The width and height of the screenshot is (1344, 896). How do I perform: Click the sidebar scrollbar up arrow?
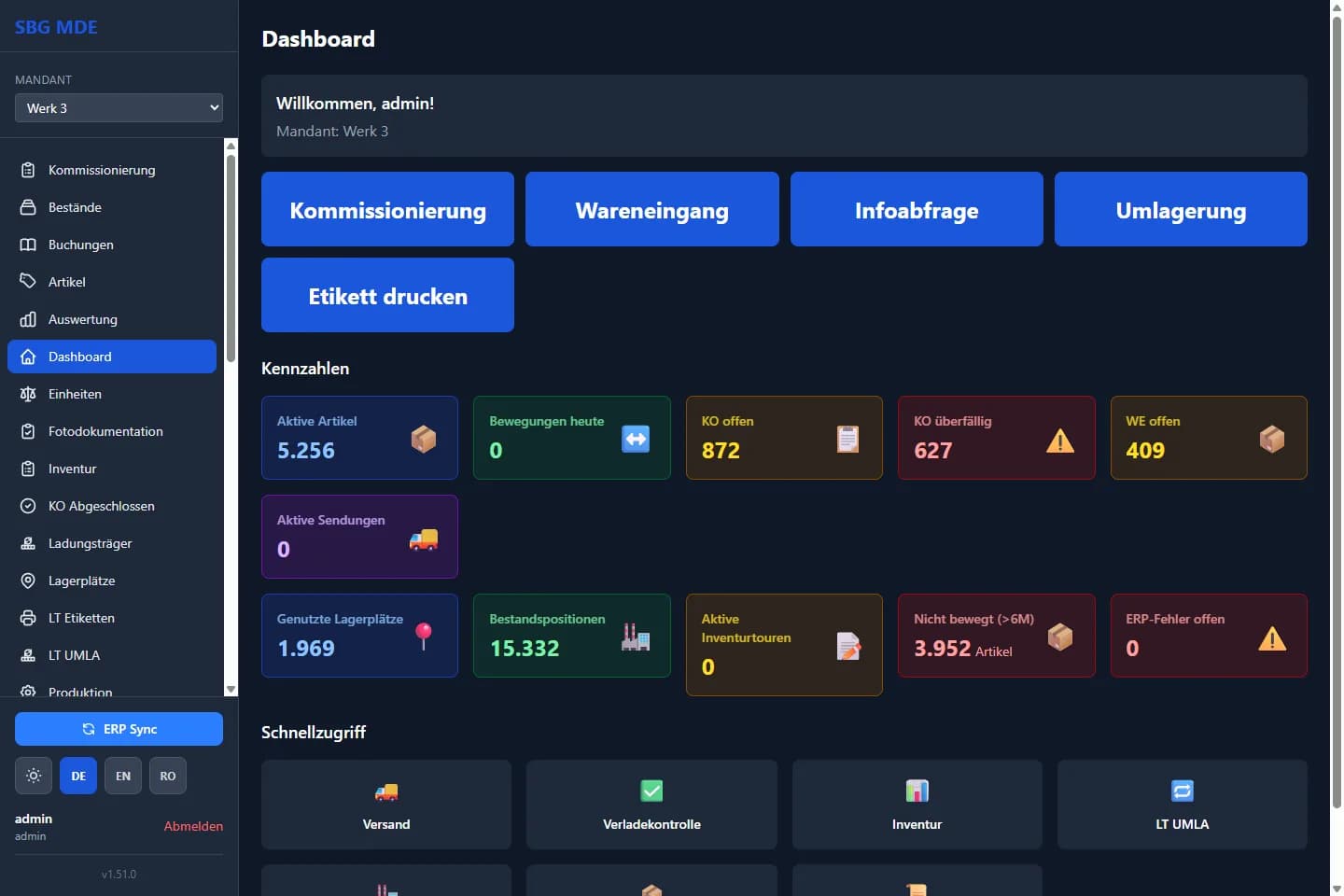pos(231,146)
